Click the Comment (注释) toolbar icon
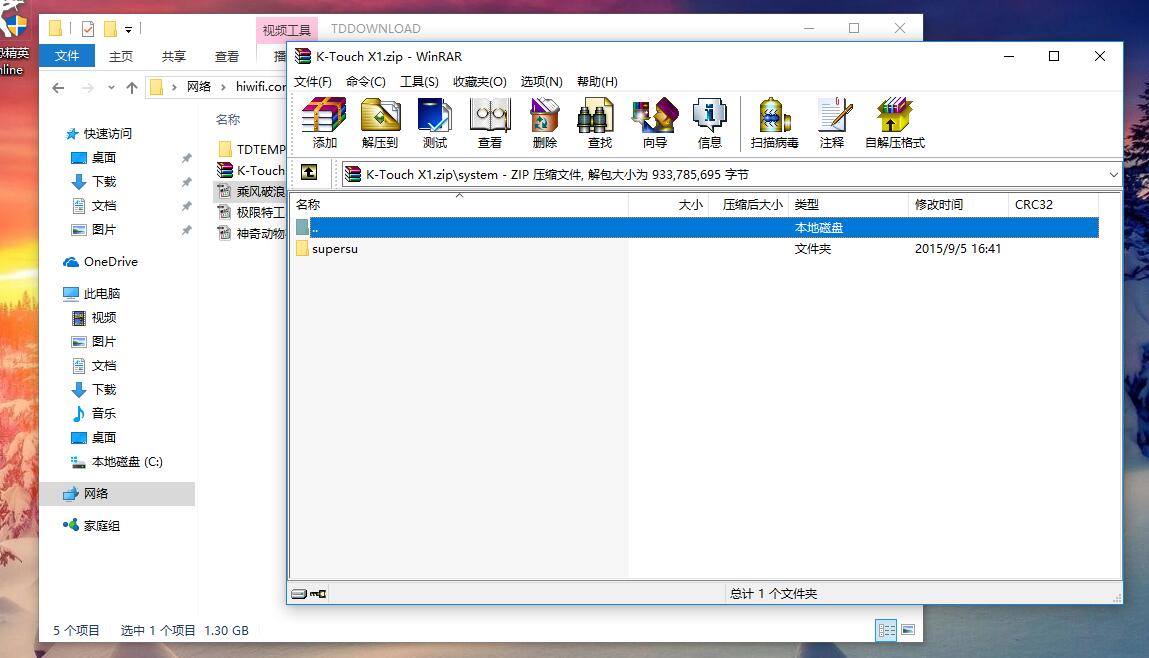This screenshot has width=1149, height=658. pyautogui.click(x=832, y=123)
